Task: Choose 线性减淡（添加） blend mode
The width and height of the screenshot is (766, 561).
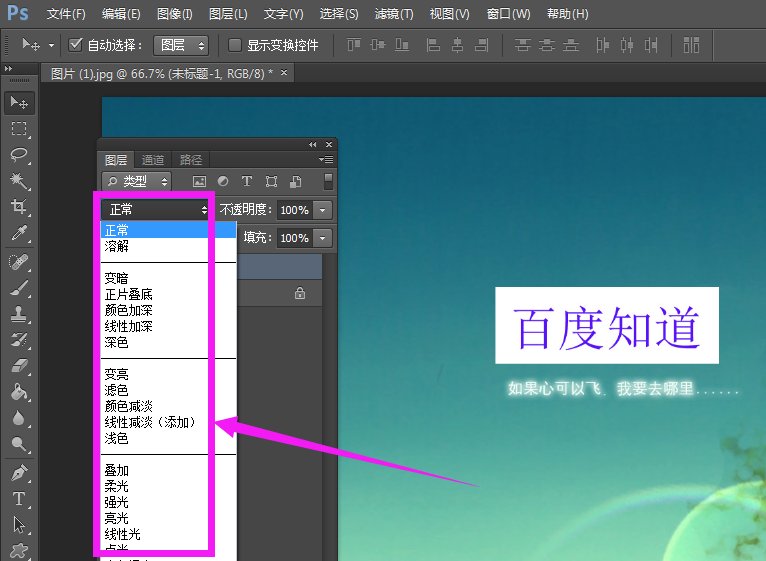Action: point(168,422)
